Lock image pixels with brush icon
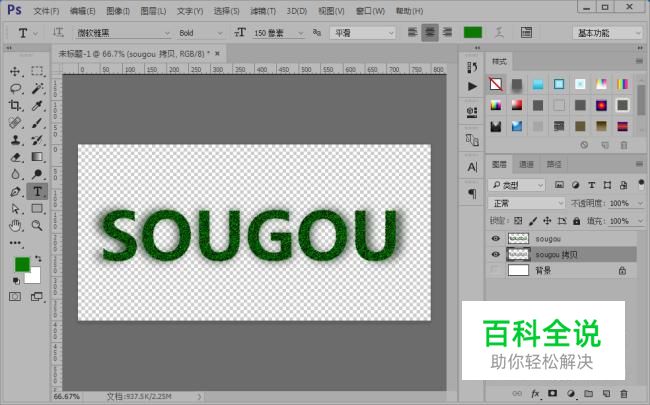The height and width of the screenshot is (405, 650). pos(533,221)
